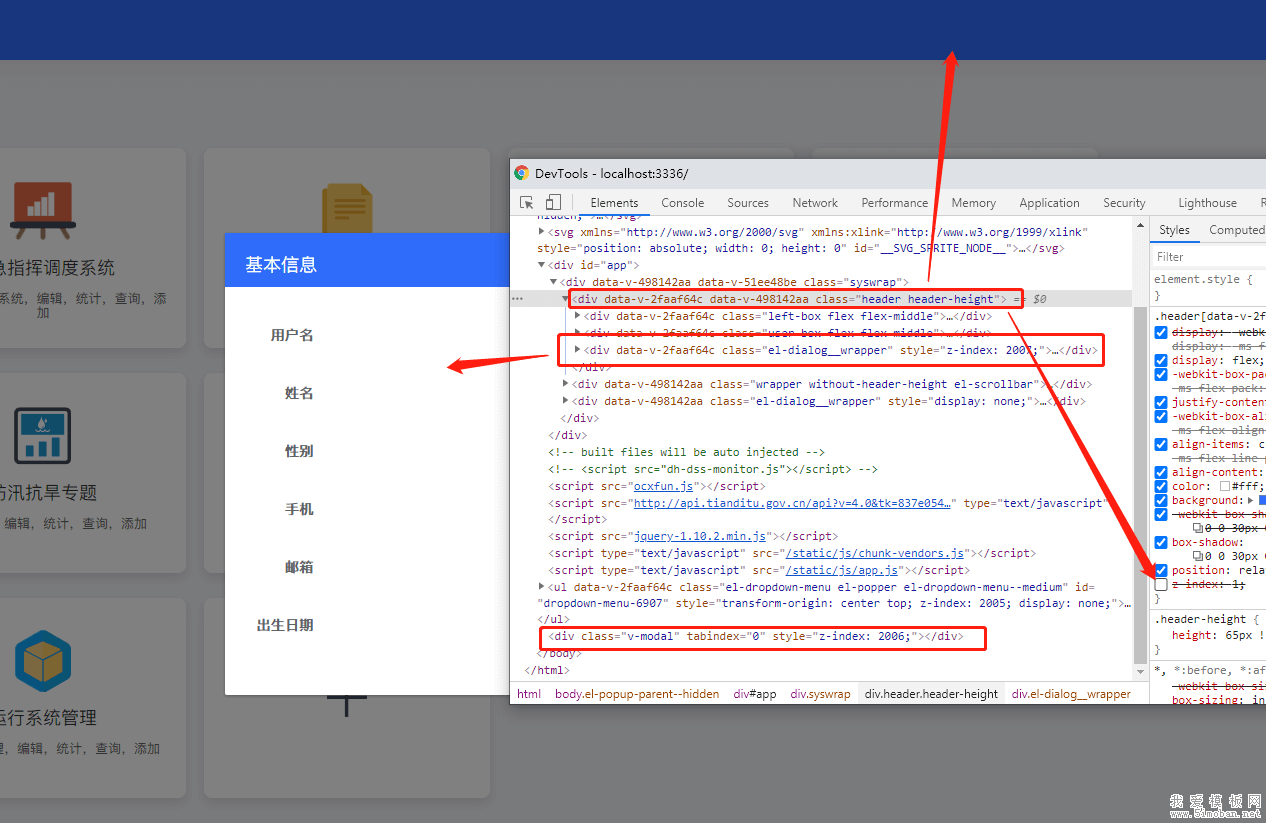Click the Elements panel scrollbar up arrow

(x=1140, y=225)
